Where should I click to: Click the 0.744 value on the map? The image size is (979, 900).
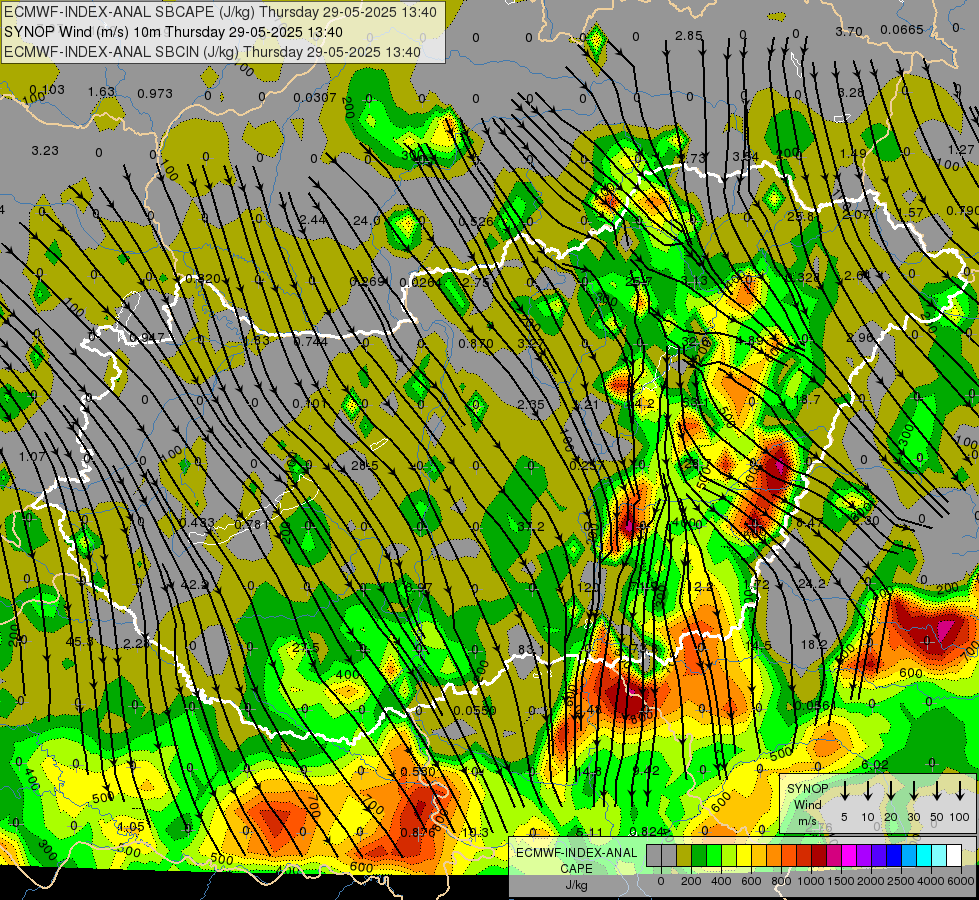310,342
